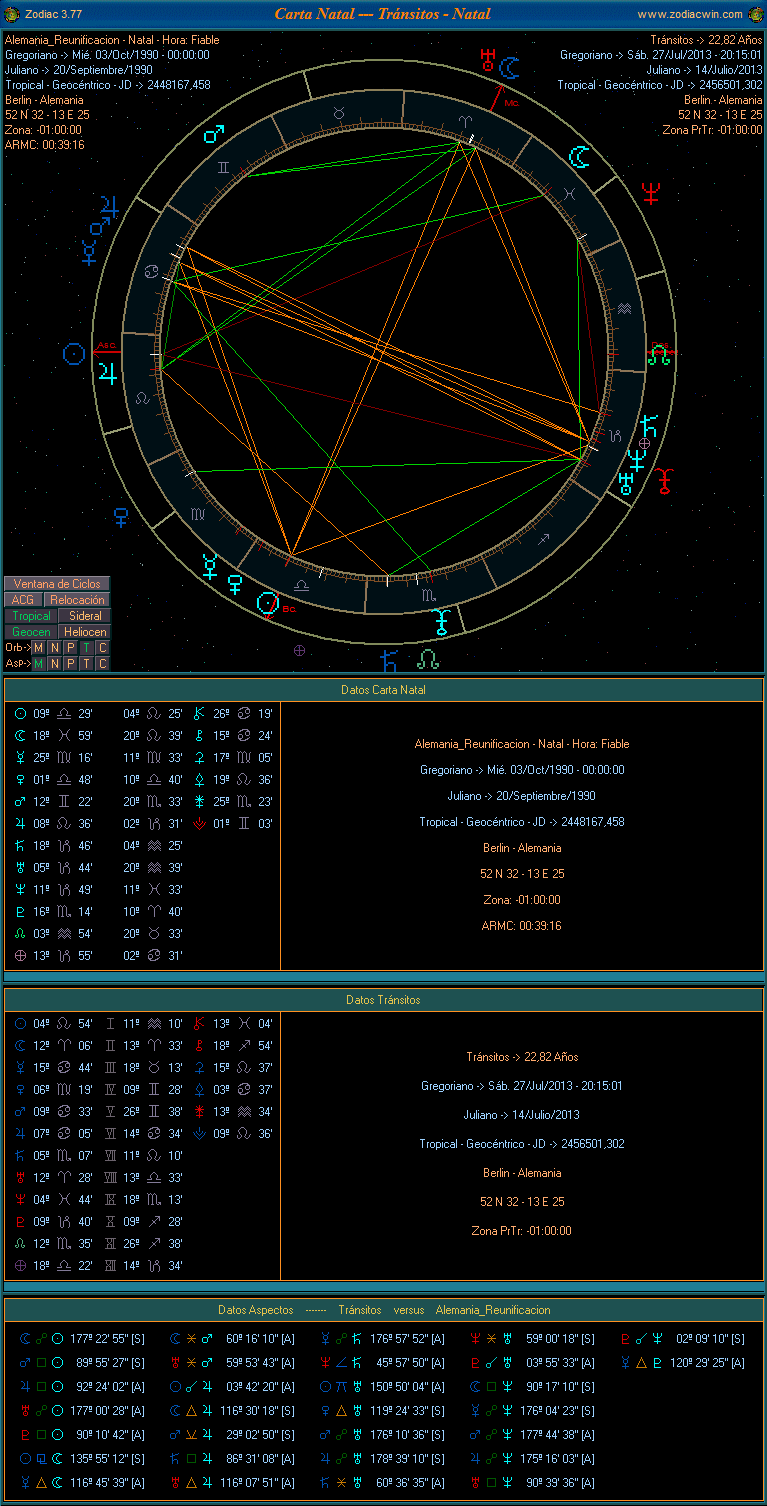Click aspect value 02º 09' 10'' [S]
767x1506 pixels.
tap(710, 1339)
